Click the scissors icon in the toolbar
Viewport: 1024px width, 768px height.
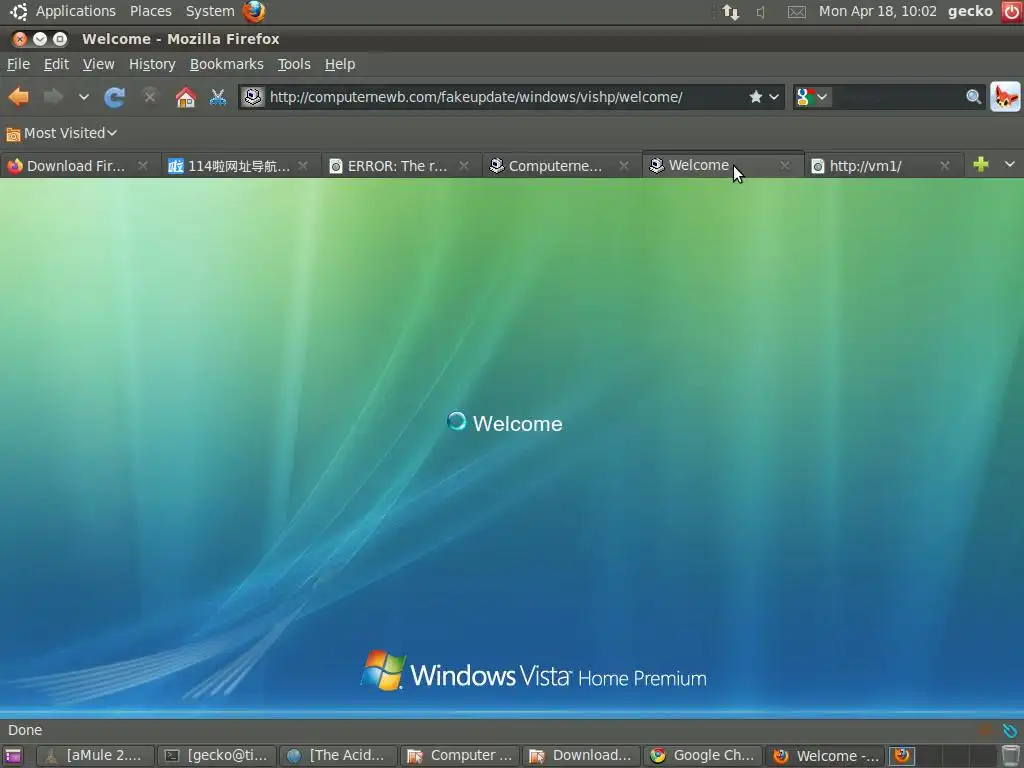click(x=217, y=97)
